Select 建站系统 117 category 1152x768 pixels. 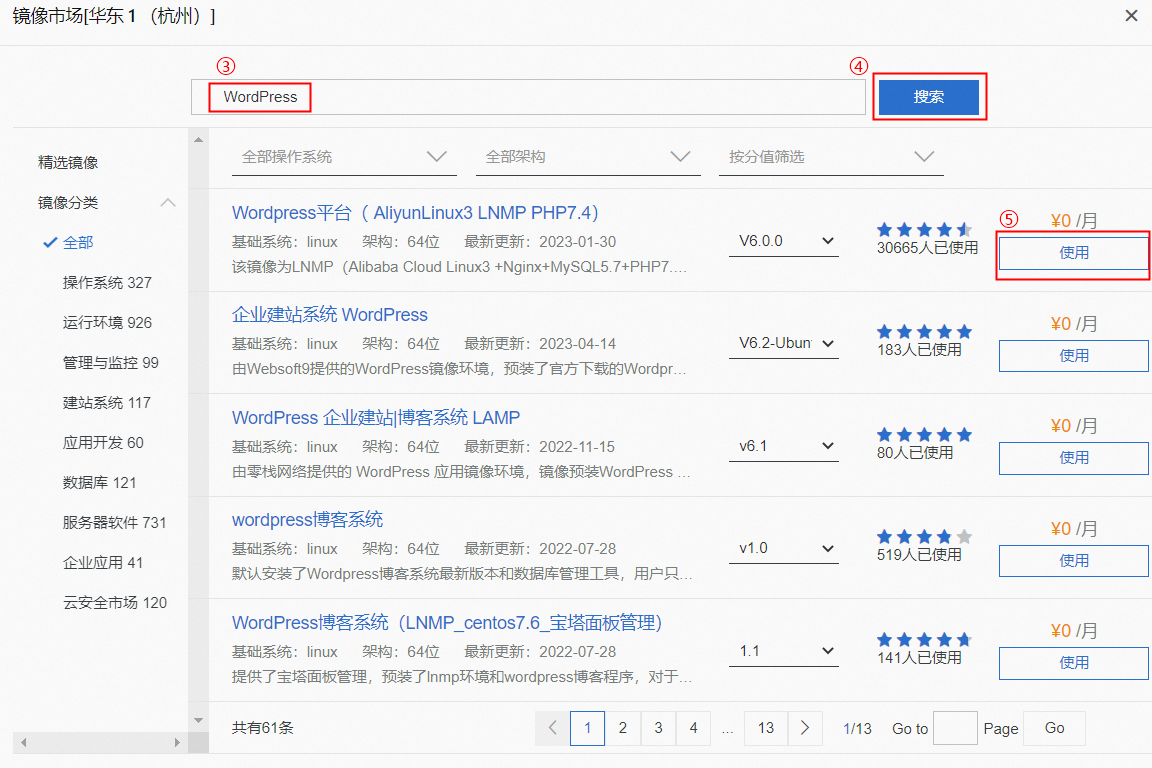point(107,403)
